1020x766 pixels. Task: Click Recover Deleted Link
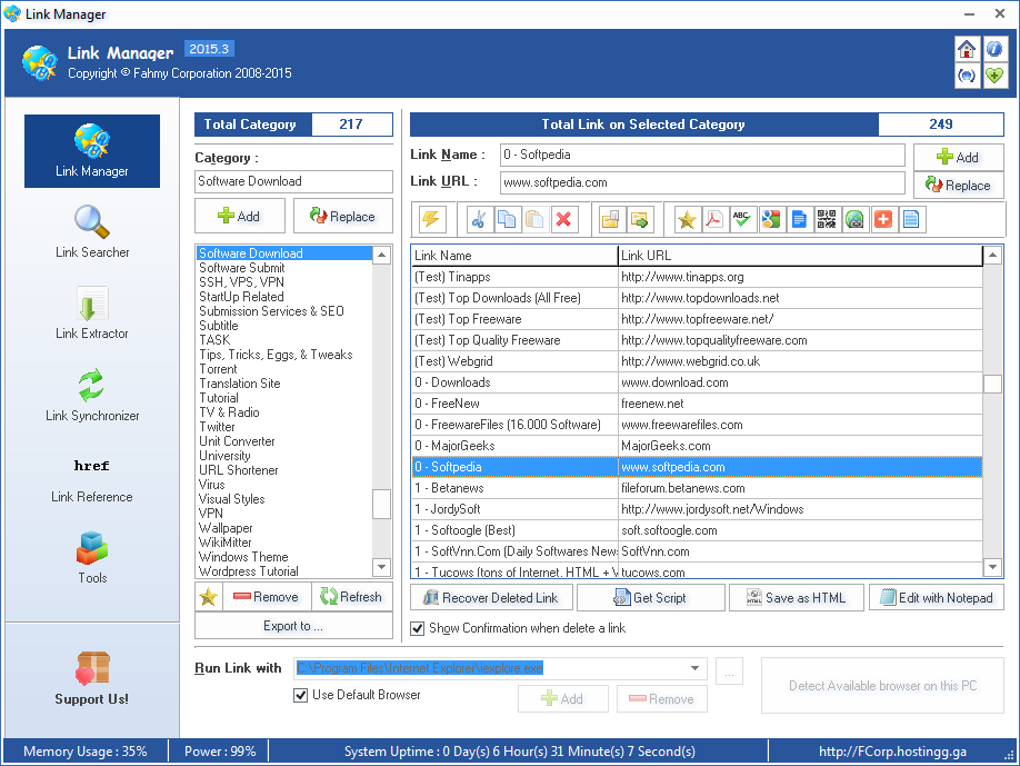pos(492,598)
